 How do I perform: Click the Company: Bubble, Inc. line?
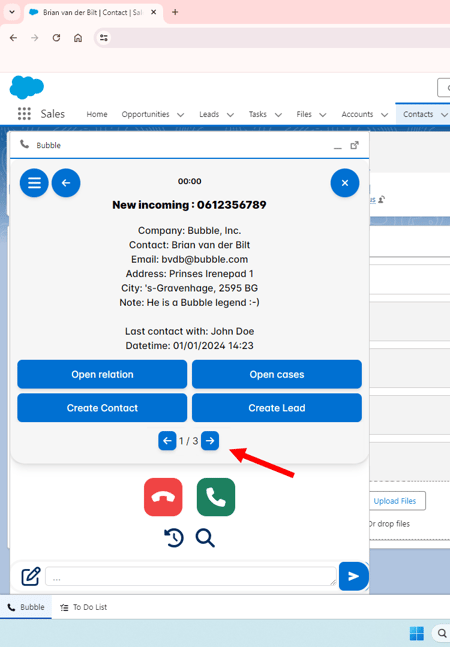click(189, 230)
